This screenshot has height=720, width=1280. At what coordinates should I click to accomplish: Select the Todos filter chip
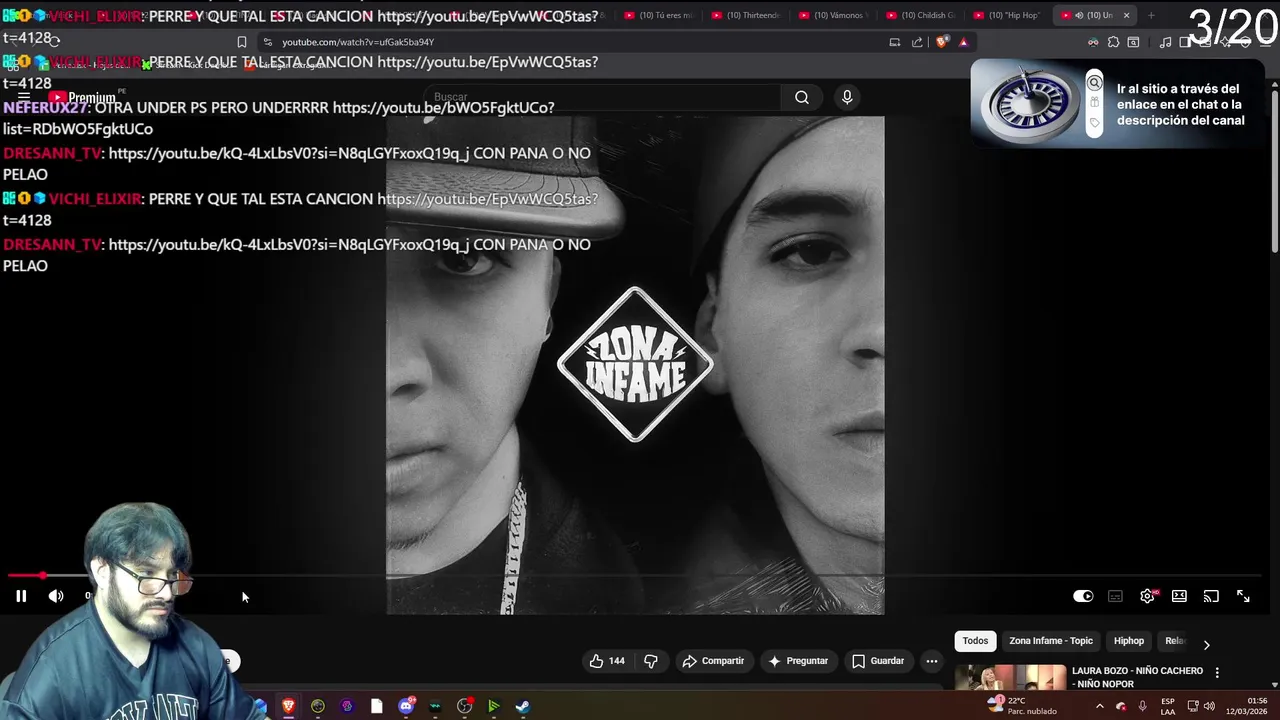point(975,641)
